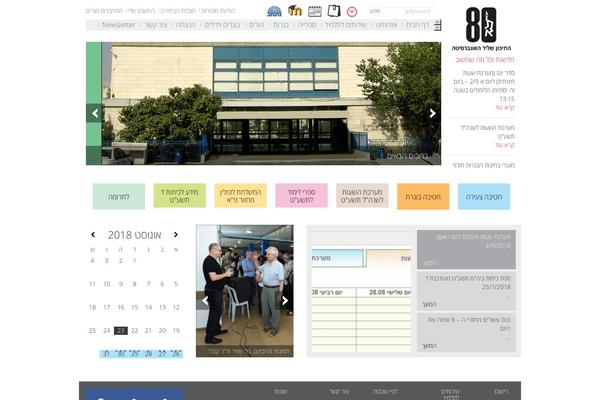Click the green מידע לכיתות ז tile

[x=179, y=196]
